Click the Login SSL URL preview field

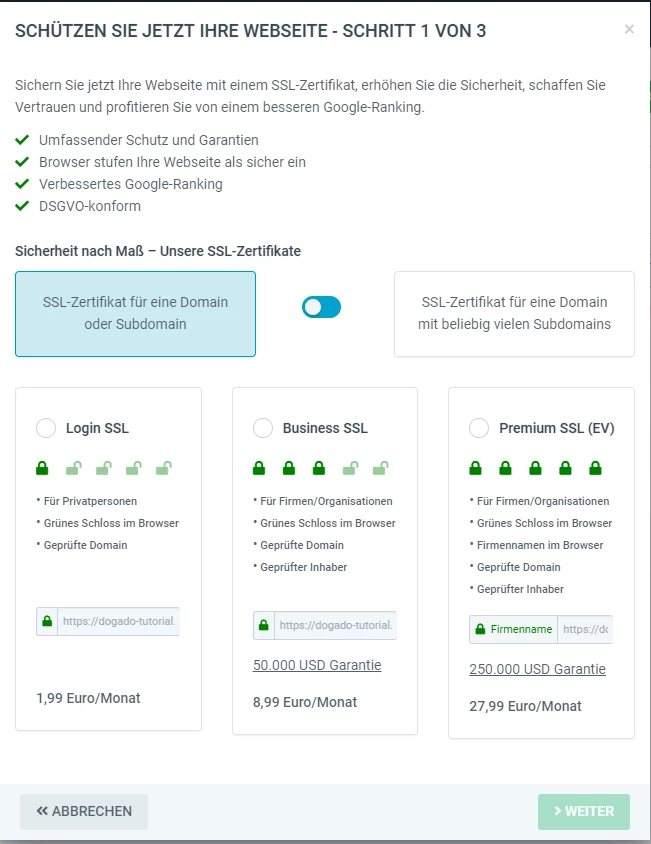pos(119,621)
